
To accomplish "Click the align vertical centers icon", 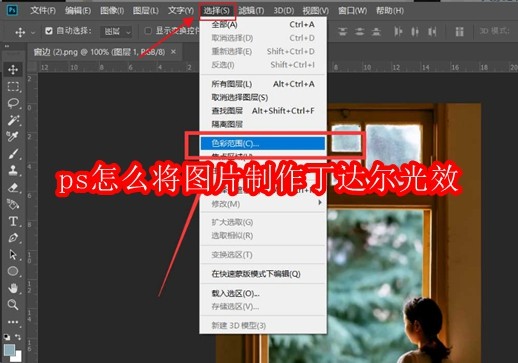I will pyautogui.click(x=359, y=32).
